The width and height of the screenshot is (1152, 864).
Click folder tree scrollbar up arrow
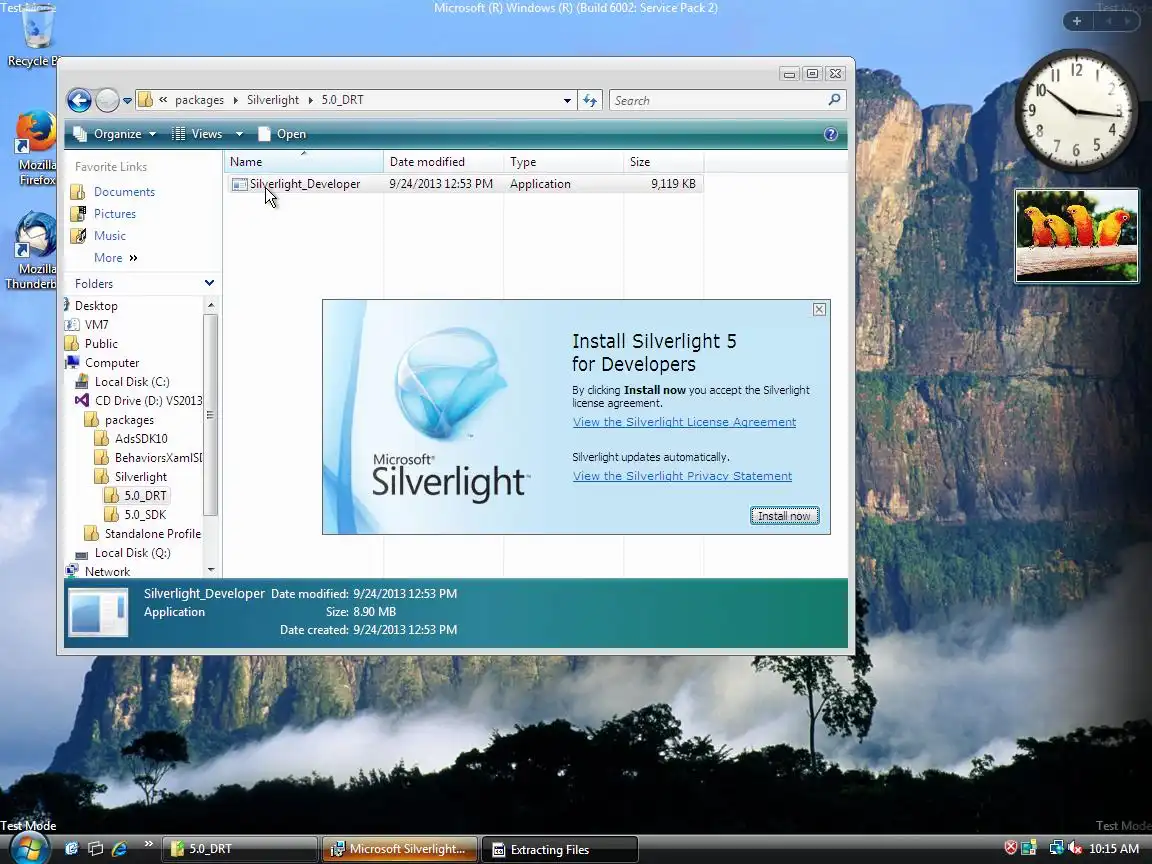[211, 305]
